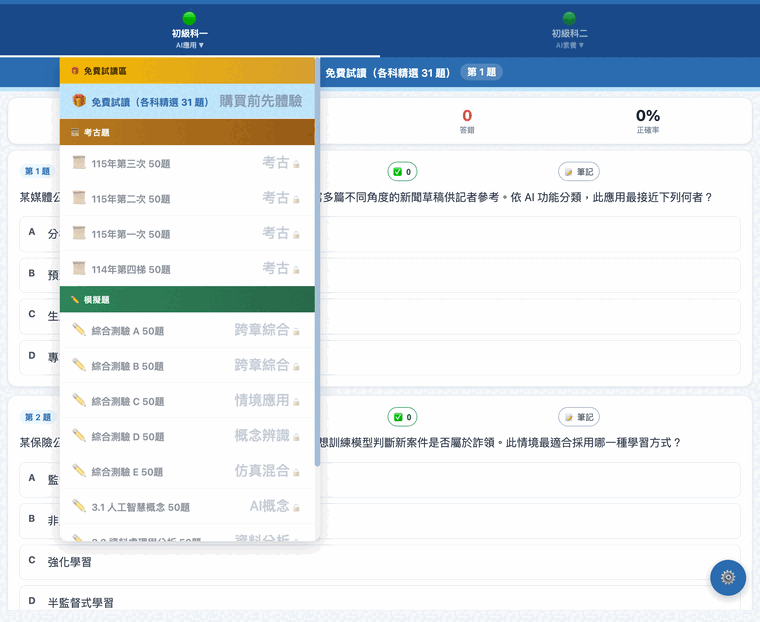
Task: Click the lock icon on 115年第三次 row
Action: click(x=296, y=164)
